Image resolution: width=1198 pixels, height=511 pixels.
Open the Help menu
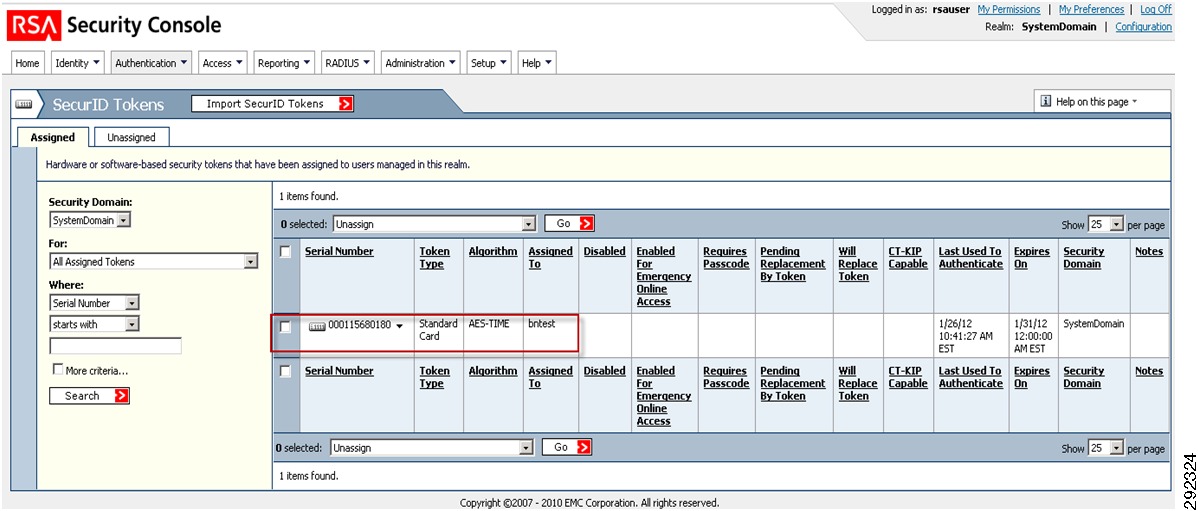coord(537,63)
